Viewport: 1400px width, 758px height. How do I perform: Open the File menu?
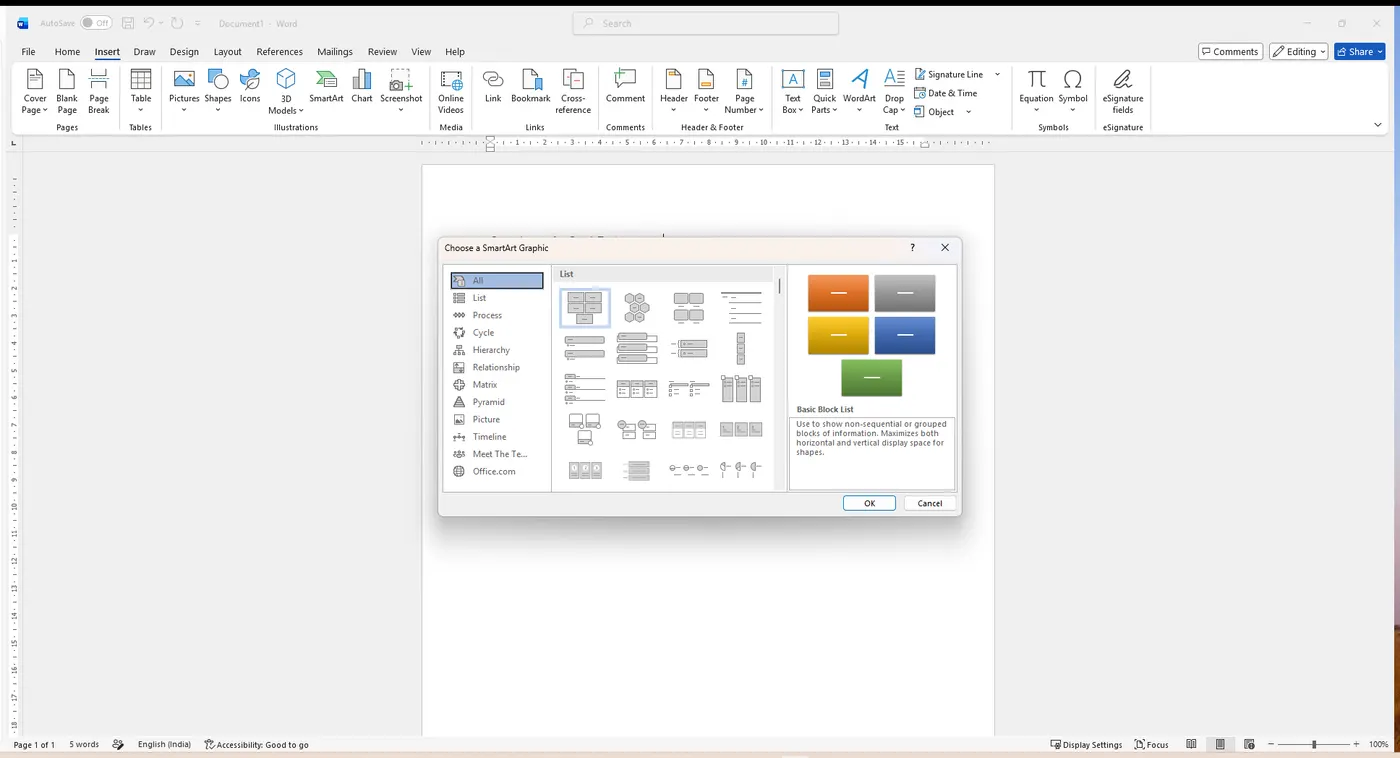click(x=28, y=52)
